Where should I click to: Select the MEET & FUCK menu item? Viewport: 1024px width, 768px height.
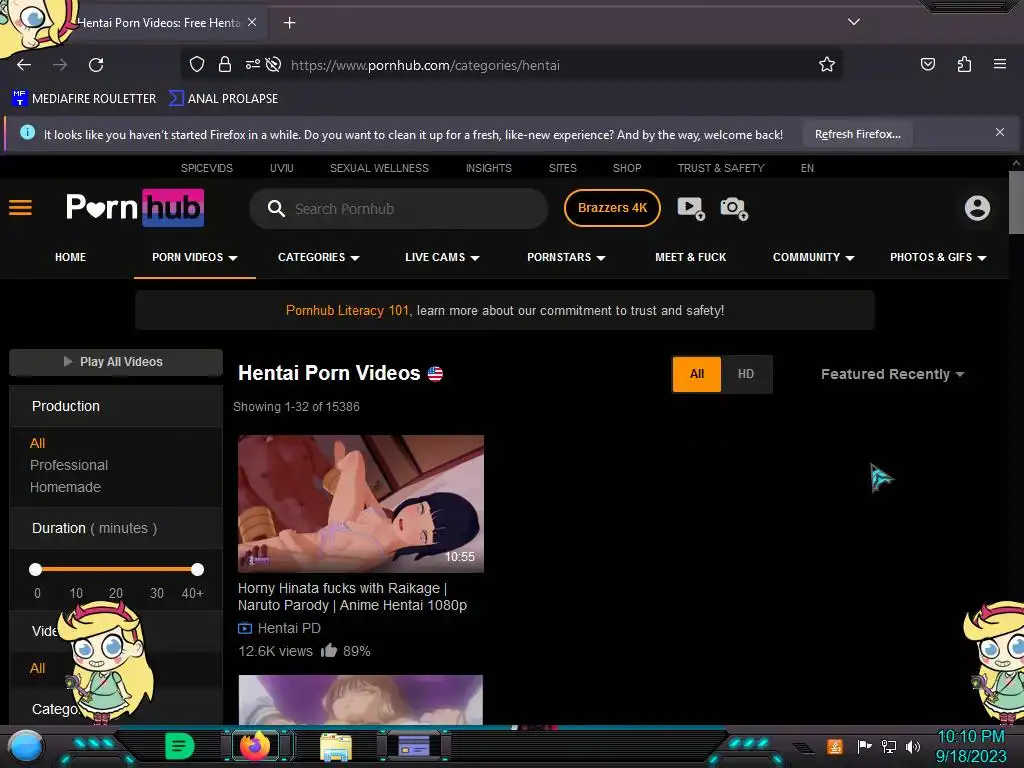[690, 257]
